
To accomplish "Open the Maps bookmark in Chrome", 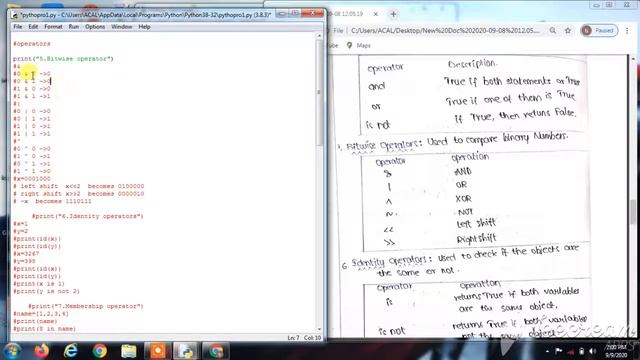I will pos(359,46).
